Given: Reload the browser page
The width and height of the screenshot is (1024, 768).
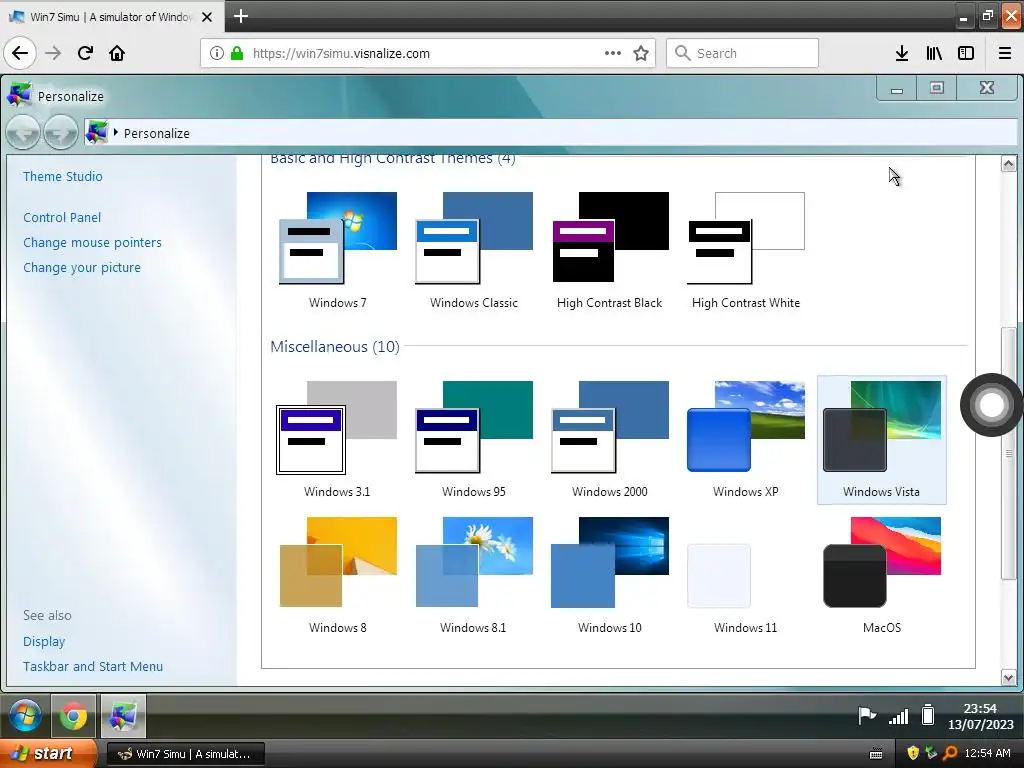Looking at the screenshot, I should [x=85, y=53].
